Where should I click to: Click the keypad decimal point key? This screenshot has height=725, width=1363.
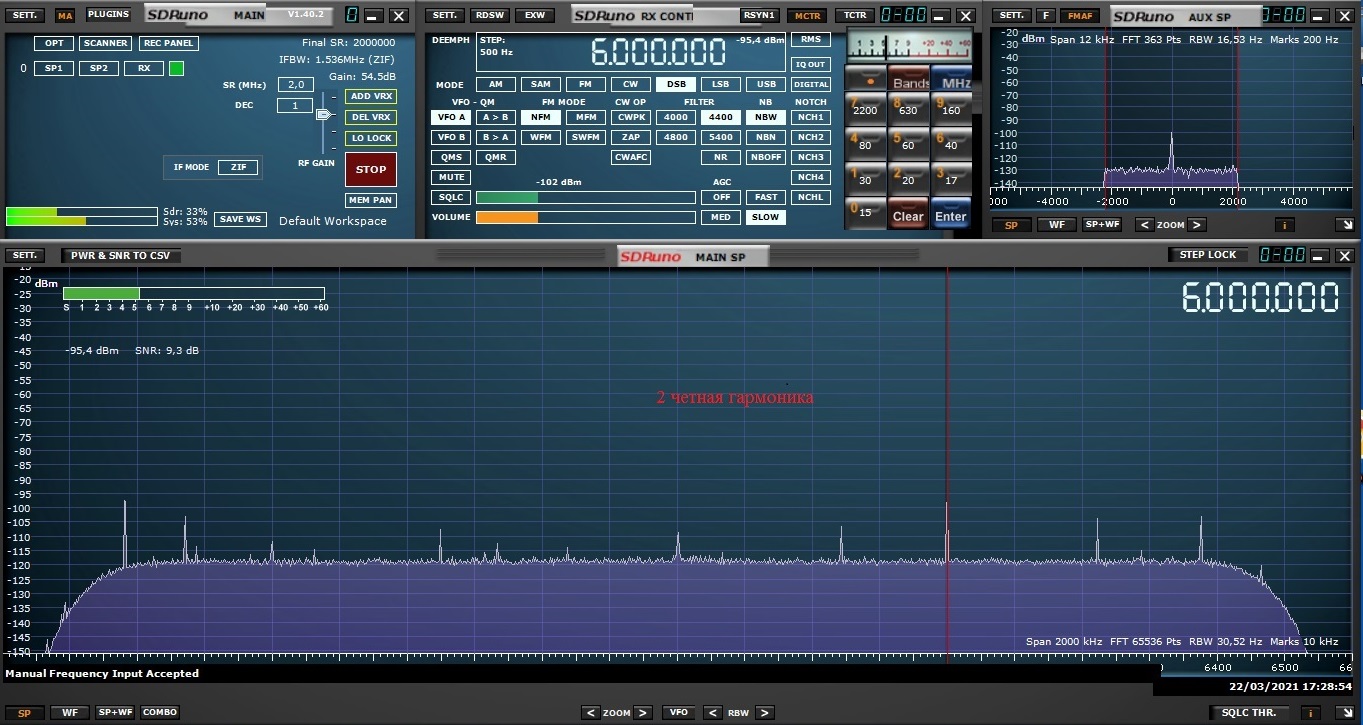866,79
